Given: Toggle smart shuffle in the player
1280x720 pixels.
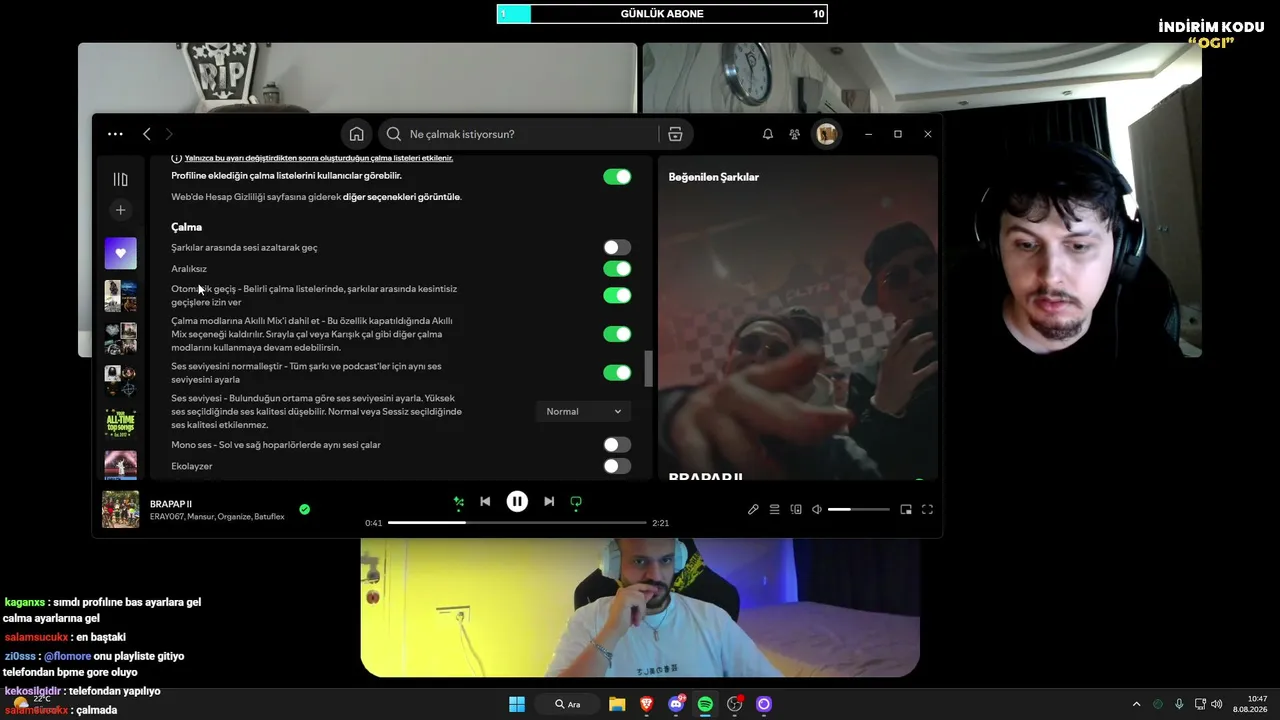Looking at the screenshot, I should point(459,502).
